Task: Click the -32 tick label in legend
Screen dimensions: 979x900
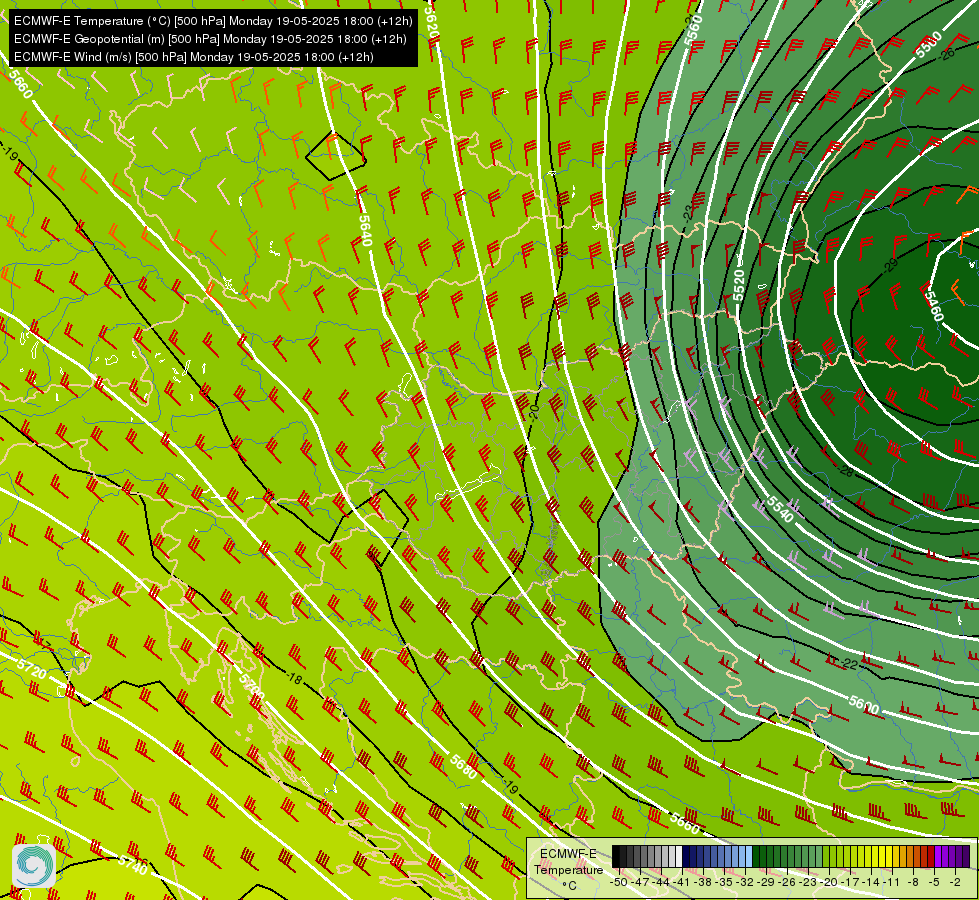Action: [745, 882]
